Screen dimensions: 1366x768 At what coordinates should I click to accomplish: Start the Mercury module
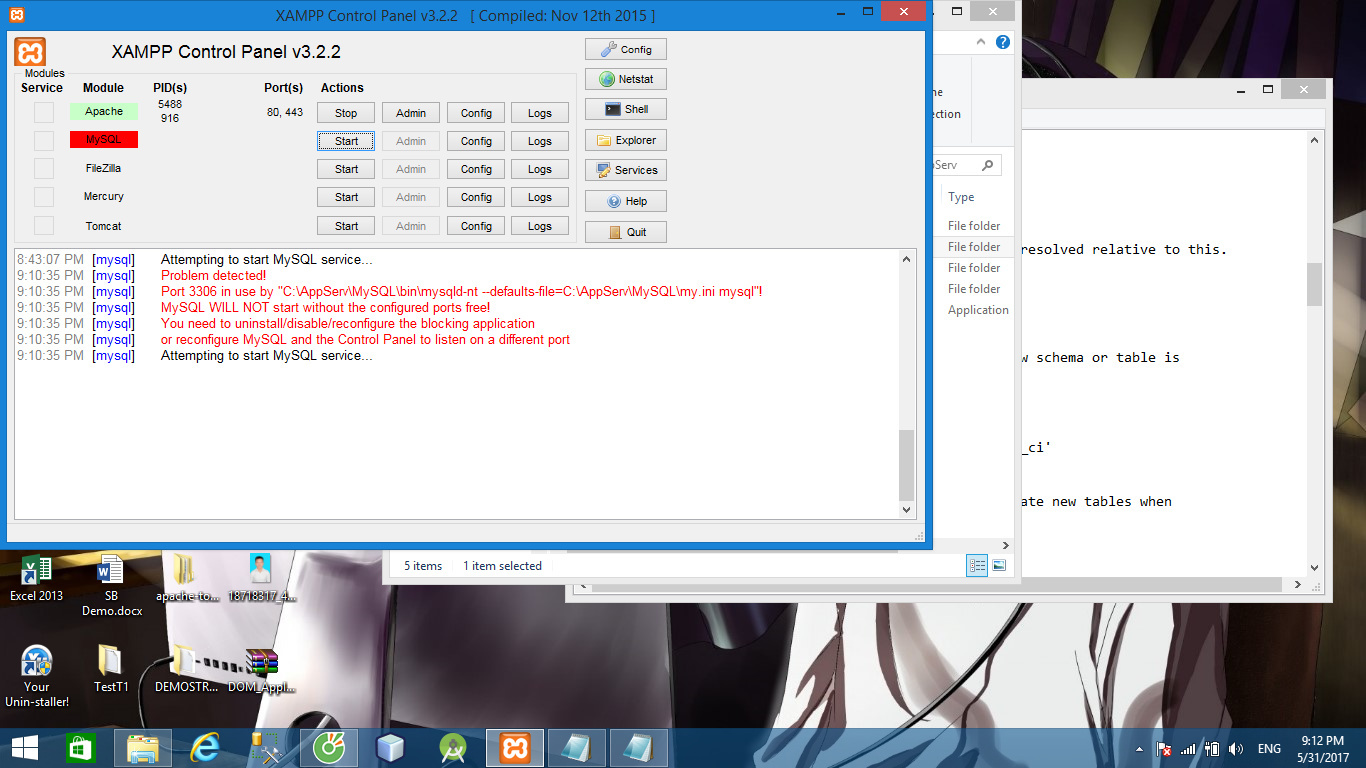346,197
